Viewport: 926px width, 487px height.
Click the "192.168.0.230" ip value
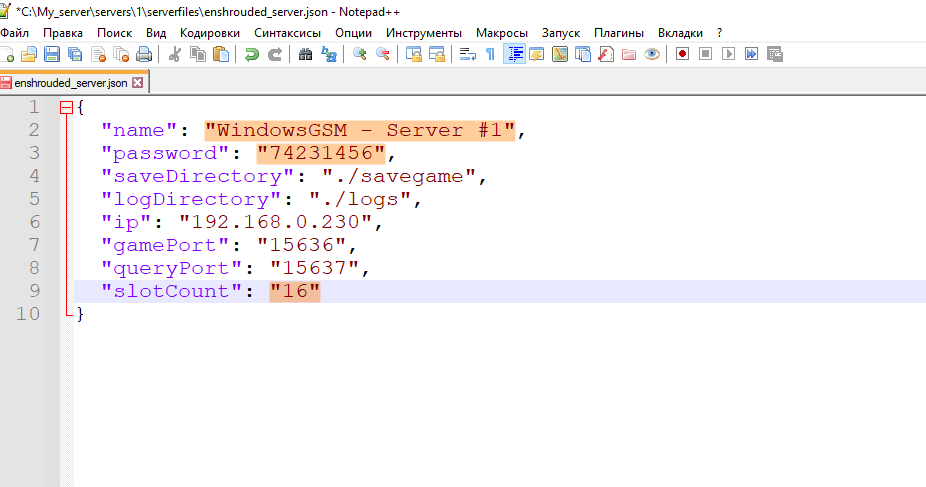276,223
